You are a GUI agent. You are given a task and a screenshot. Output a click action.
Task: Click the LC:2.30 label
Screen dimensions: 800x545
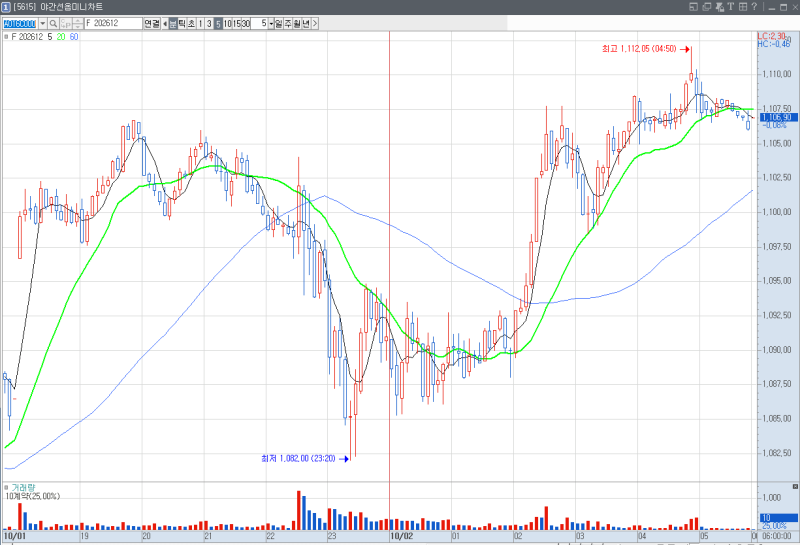[771, 36]
